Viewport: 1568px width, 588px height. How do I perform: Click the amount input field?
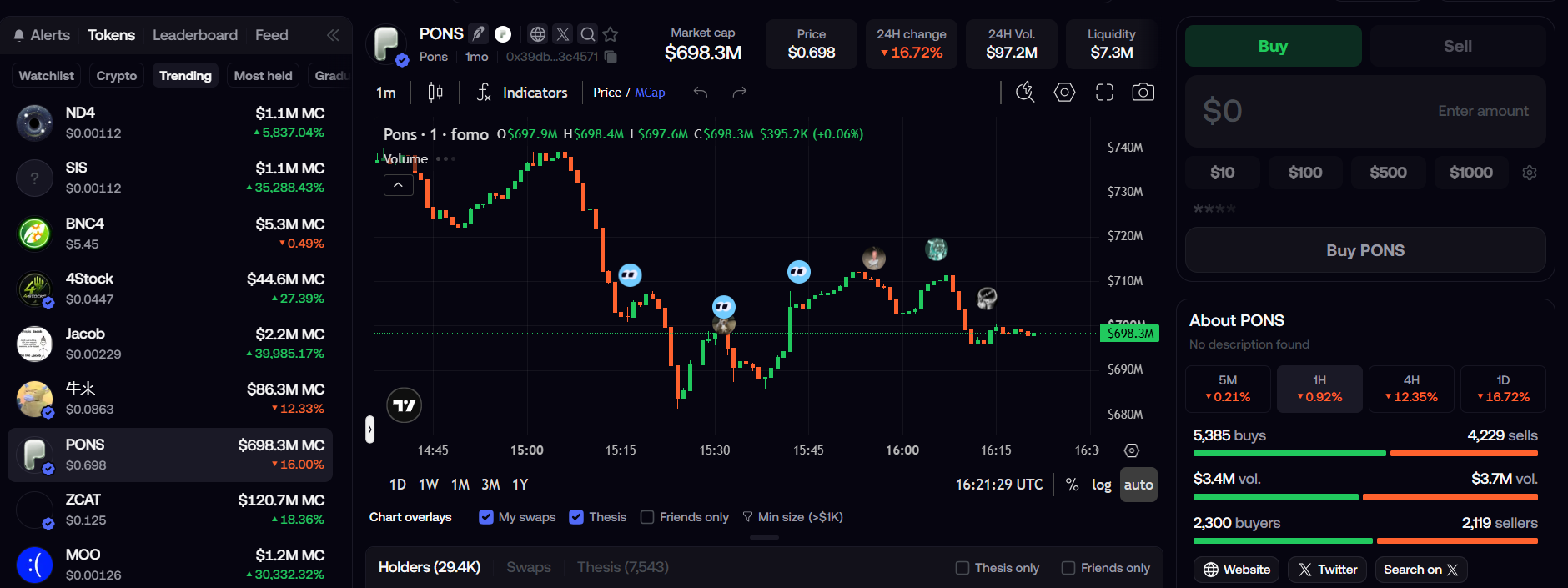point(1365,111)
